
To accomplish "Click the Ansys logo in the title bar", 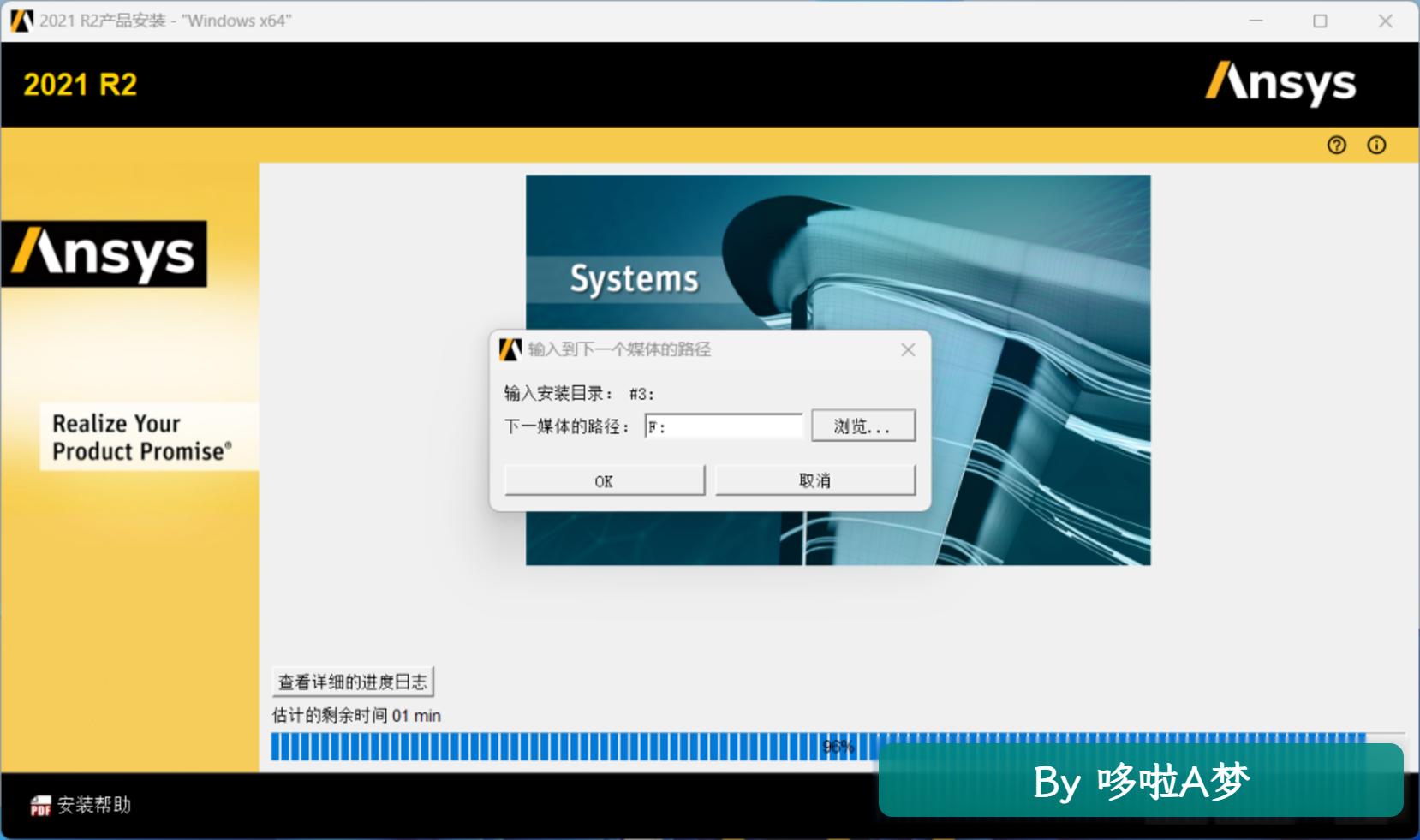I will [21, 21].
